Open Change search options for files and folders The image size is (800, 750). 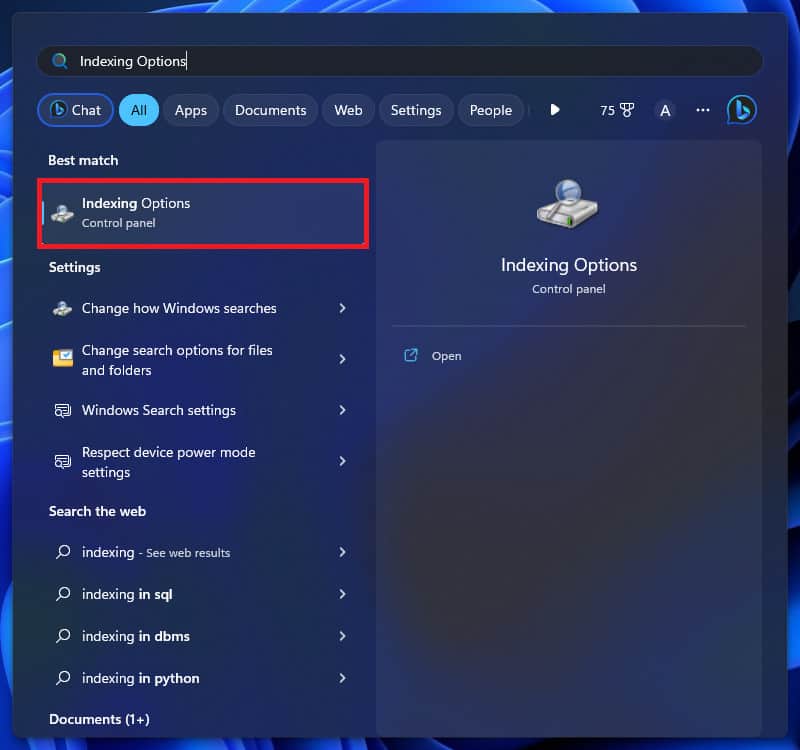[203, 360]
